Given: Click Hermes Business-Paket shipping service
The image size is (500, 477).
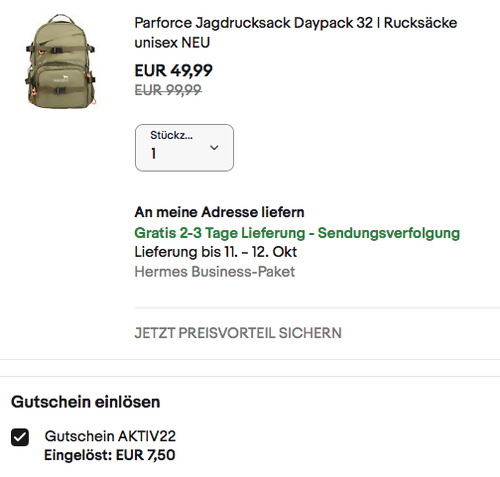Looking at the screenshot, I should click(215, 271).
